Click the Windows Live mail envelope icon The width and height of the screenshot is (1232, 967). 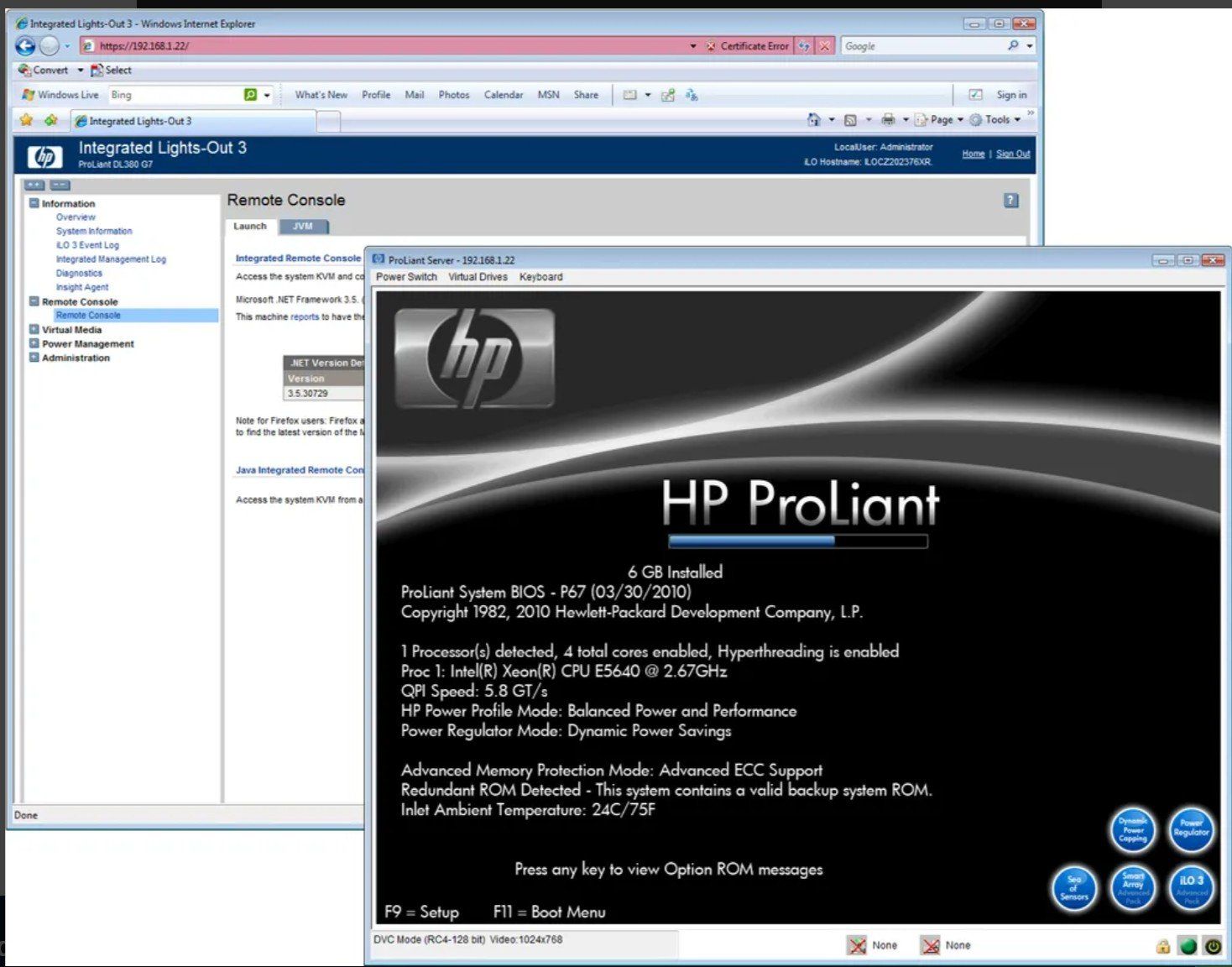click(629, 95)
